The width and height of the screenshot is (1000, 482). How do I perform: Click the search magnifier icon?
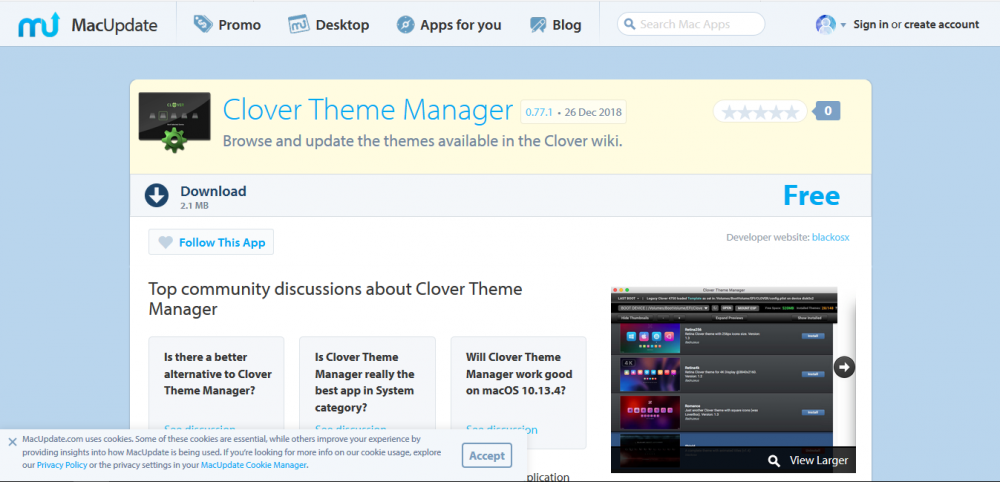[629, 25]
